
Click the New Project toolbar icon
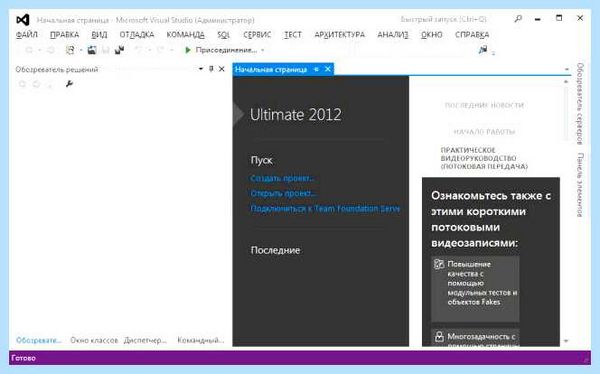pos(70,50)
